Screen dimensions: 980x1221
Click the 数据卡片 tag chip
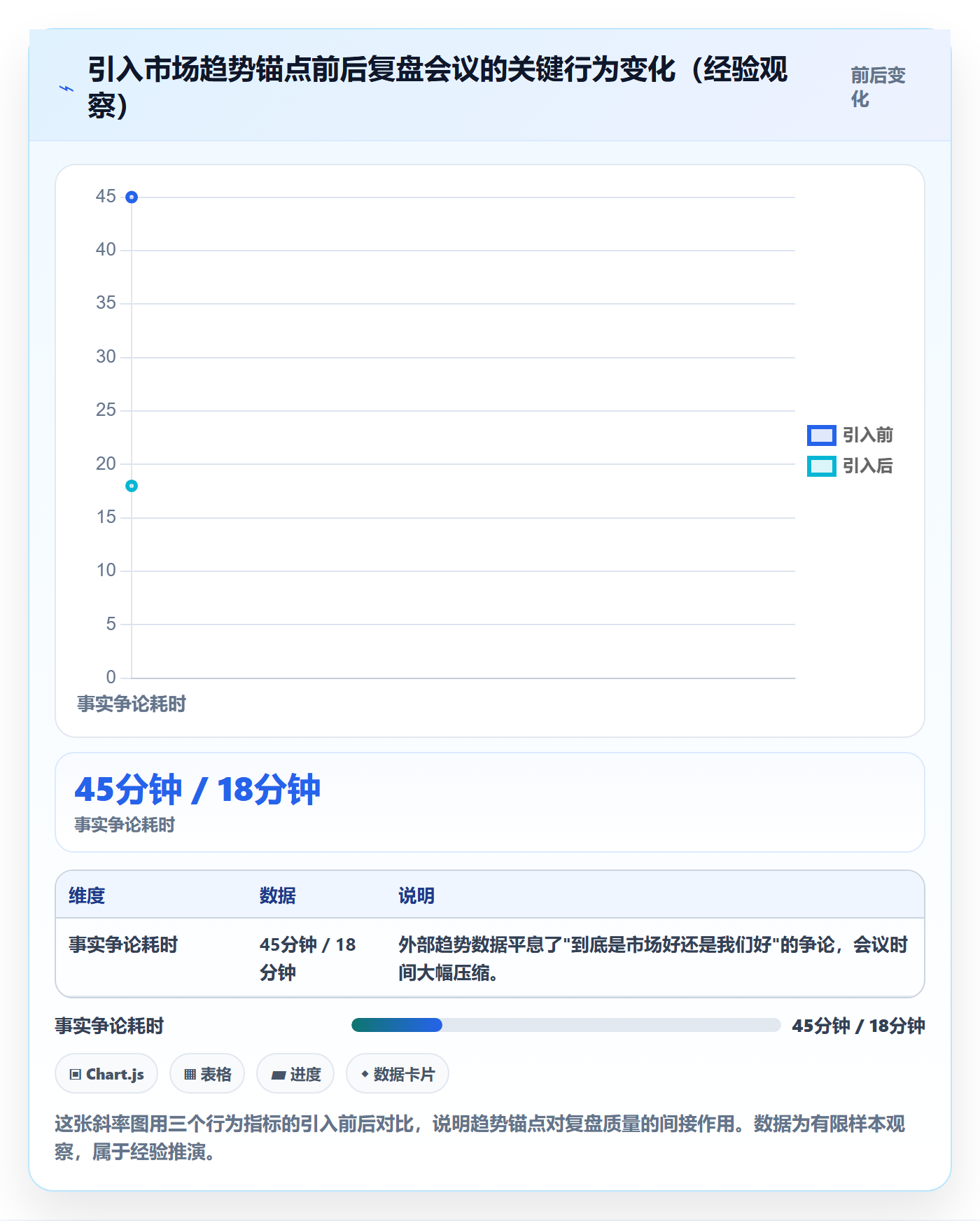coord(398,1073)
